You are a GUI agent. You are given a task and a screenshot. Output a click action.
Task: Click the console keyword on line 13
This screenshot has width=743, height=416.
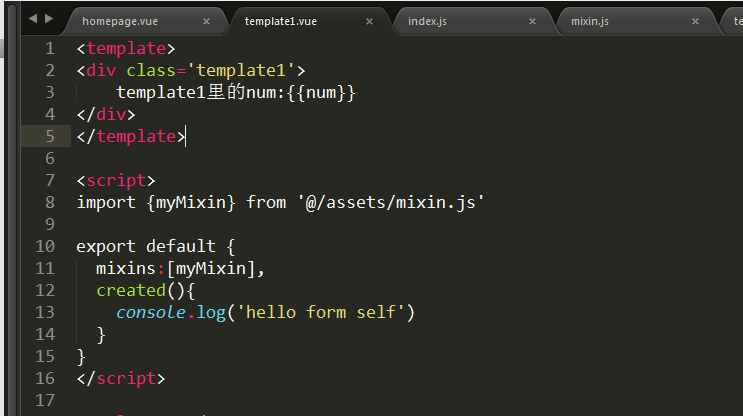coord(151,313)
